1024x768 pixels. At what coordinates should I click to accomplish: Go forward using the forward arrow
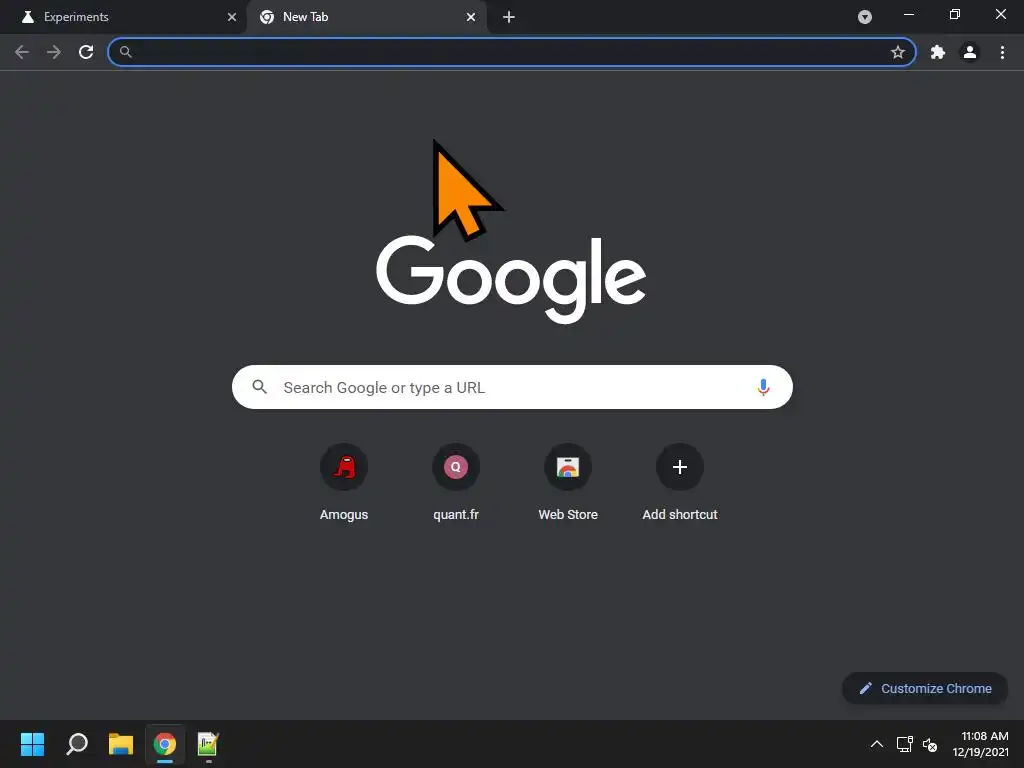click(x=54, y=52)
